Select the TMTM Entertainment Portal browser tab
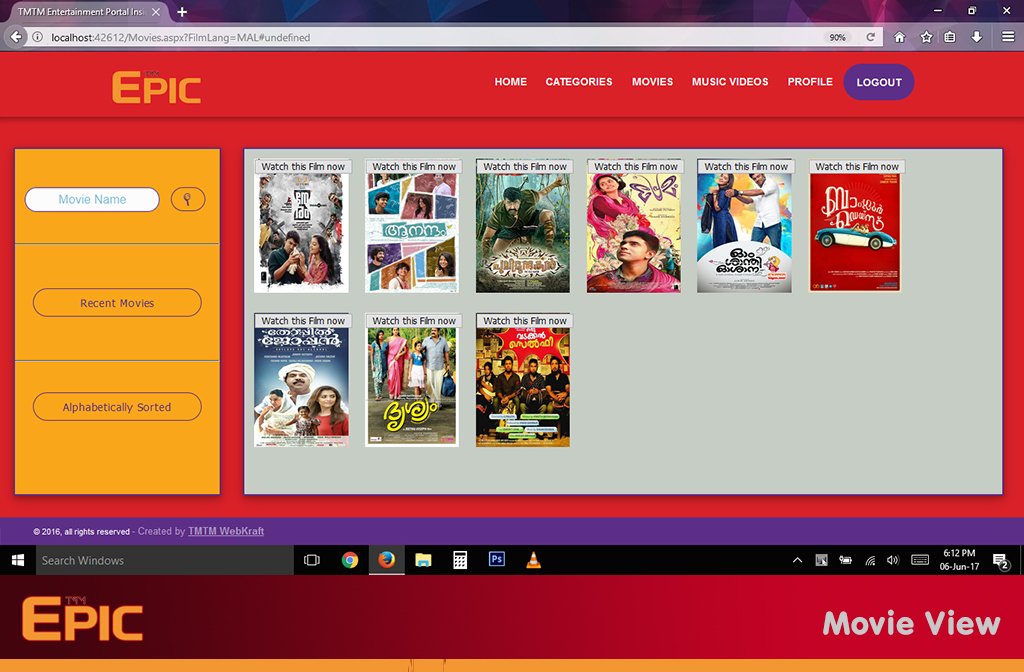 82,12
